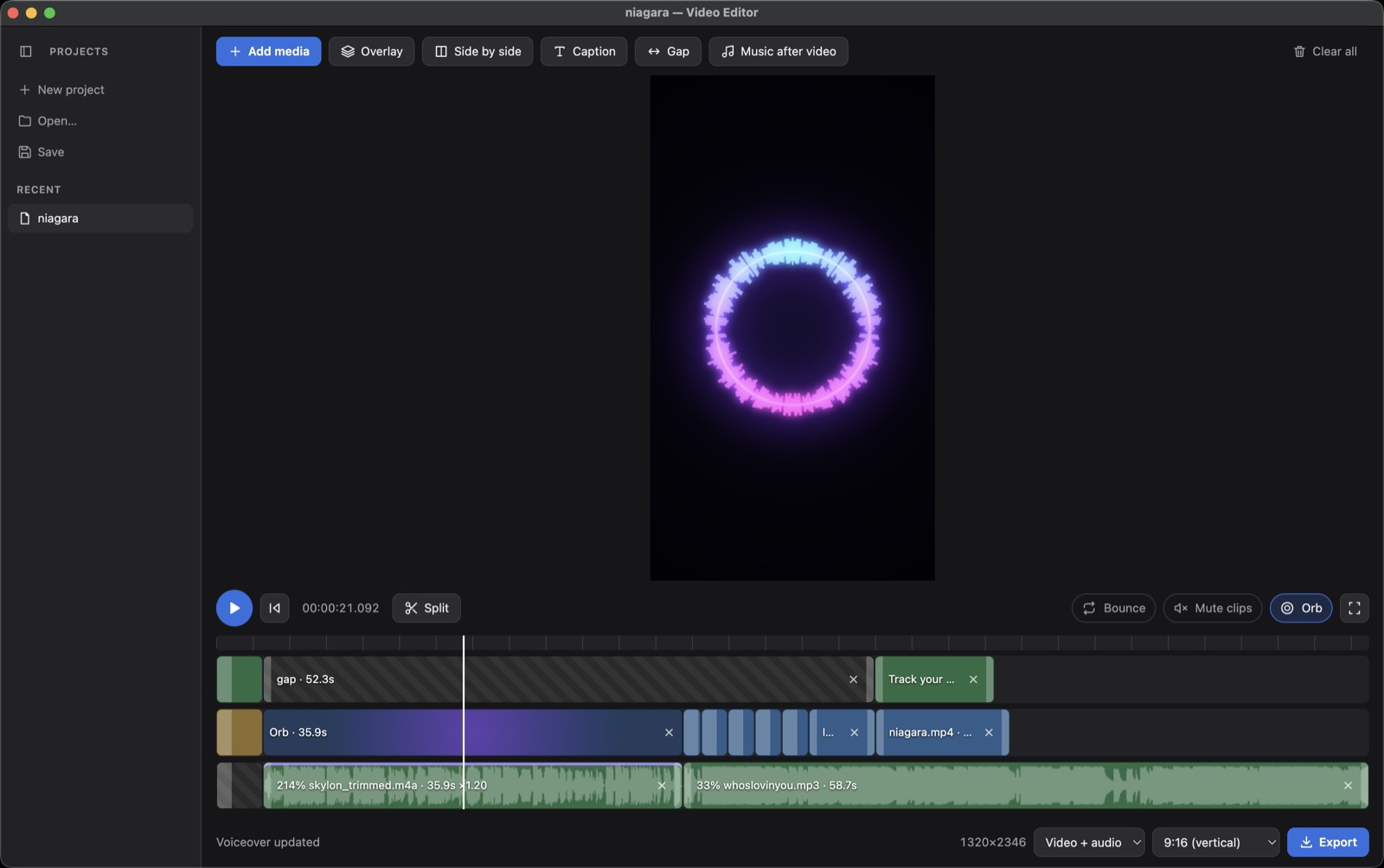This screenshot has width=1384, height=868.
Task: Remove the niagara.mp4 clip
Action: click(989, 732)
